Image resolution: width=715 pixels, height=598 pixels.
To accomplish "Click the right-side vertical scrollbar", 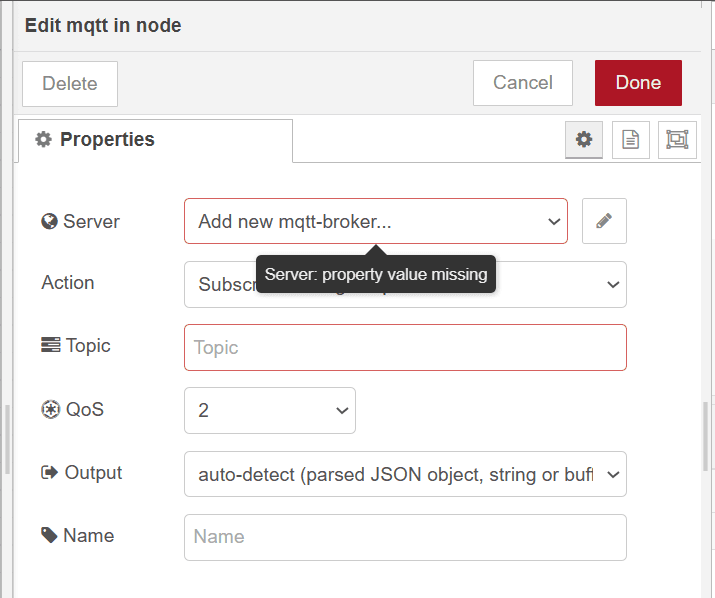I will click(x=705, y=436).
